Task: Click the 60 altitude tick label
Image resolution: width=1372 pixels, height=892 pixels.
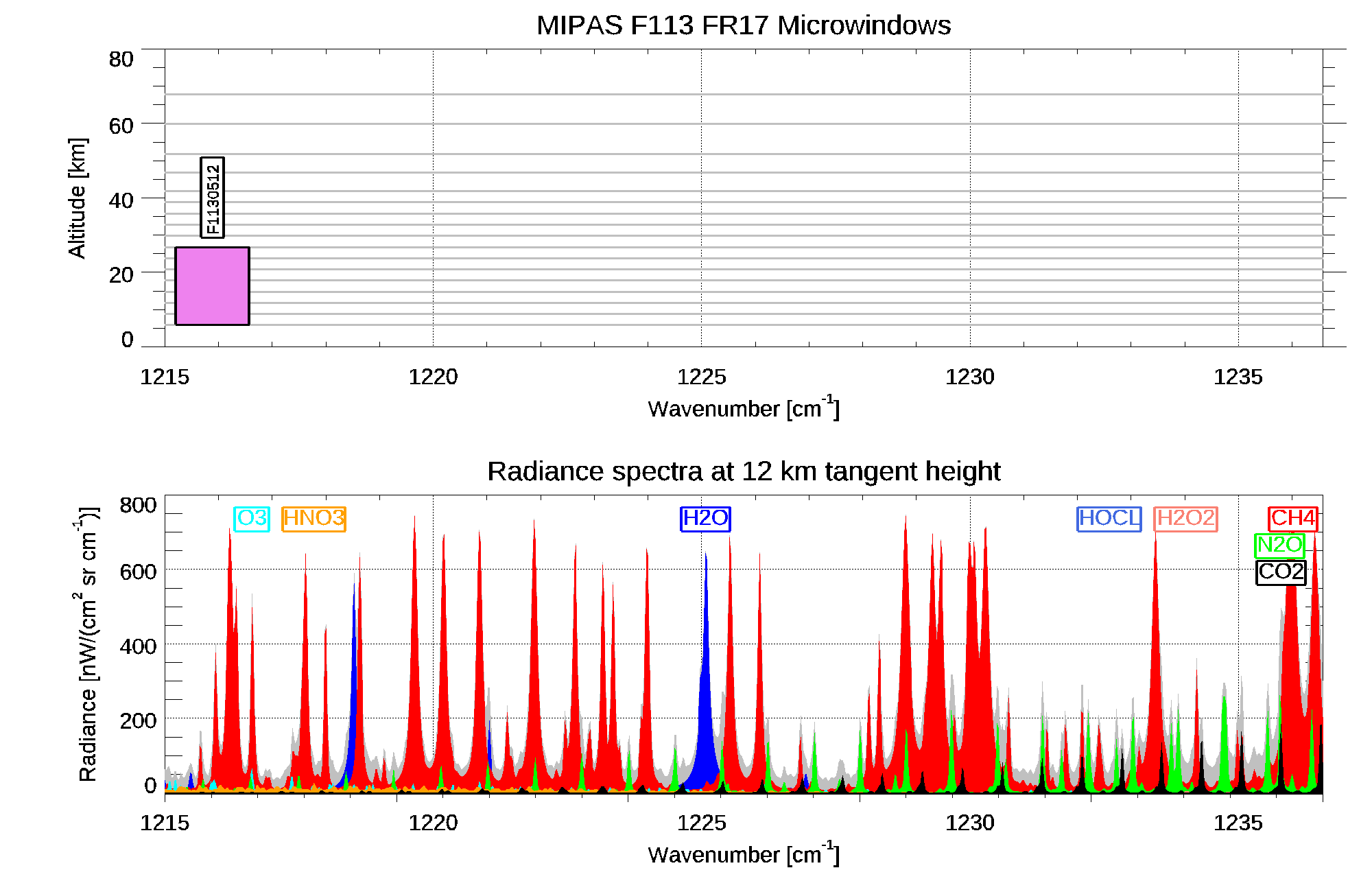Action: (x=121, y=126)
